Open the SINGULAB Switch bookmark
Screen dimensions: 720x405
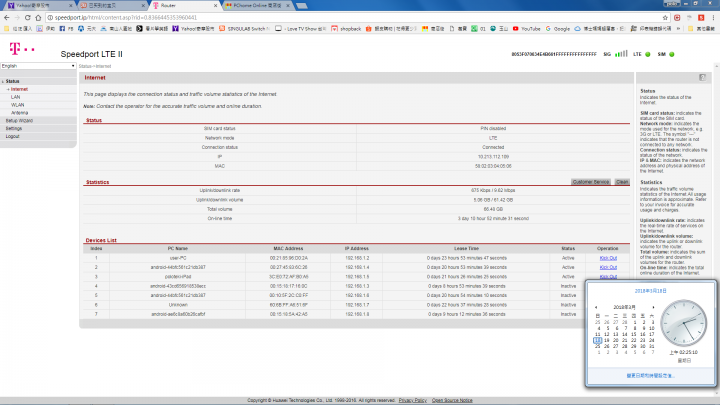[244, 28]
